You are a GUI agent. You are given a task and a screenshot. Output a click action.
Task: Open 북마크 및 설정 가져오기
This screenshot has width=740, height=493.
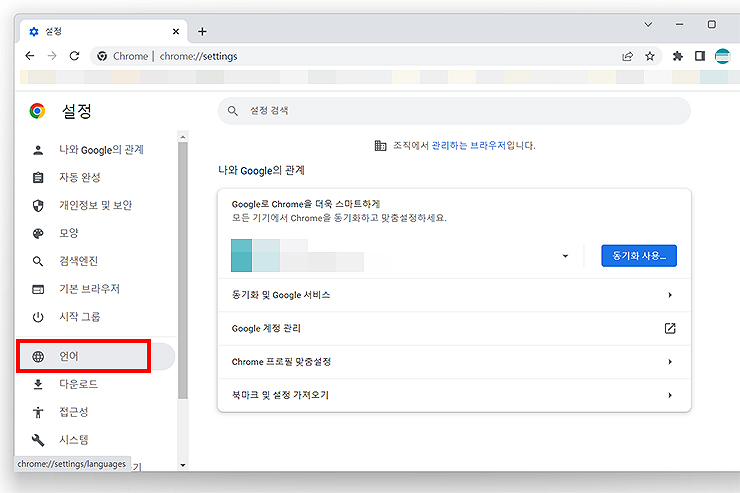click(454, 395)
